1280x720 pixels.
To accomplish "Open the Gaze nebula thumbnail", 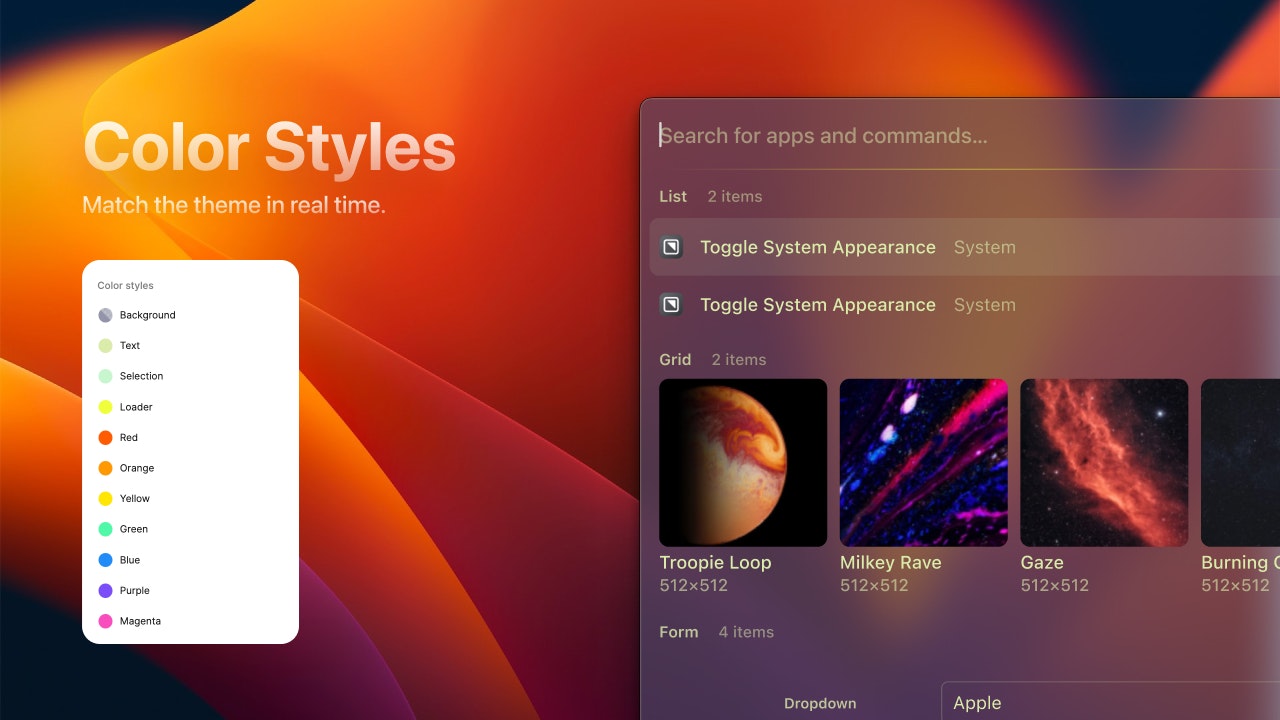I will pyautogui.click(x=1104, y=462).
